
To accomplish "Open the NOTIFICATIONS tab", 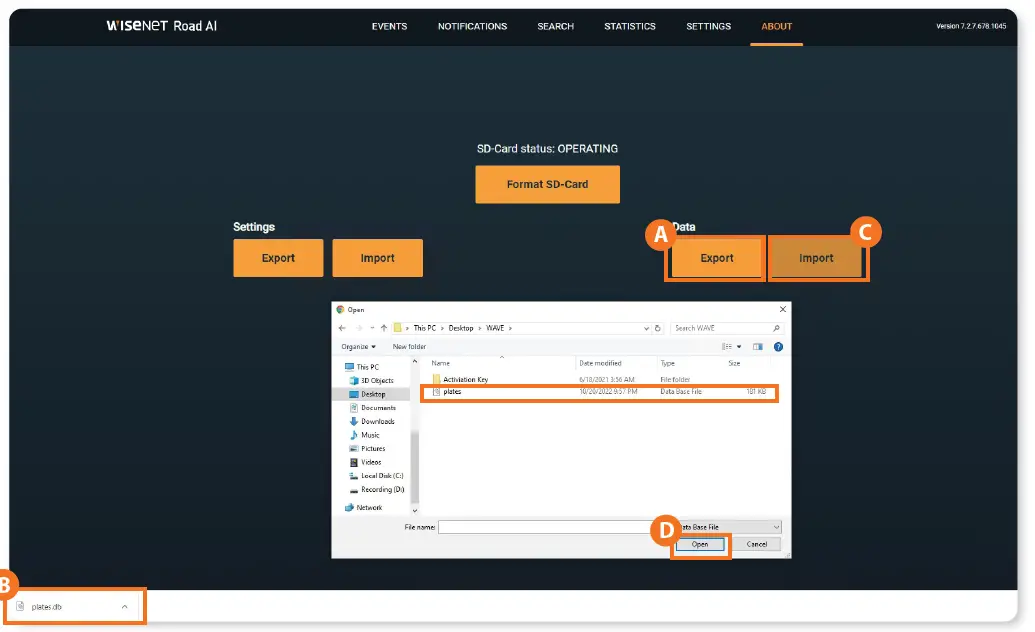I will click(x=472, y=26).
